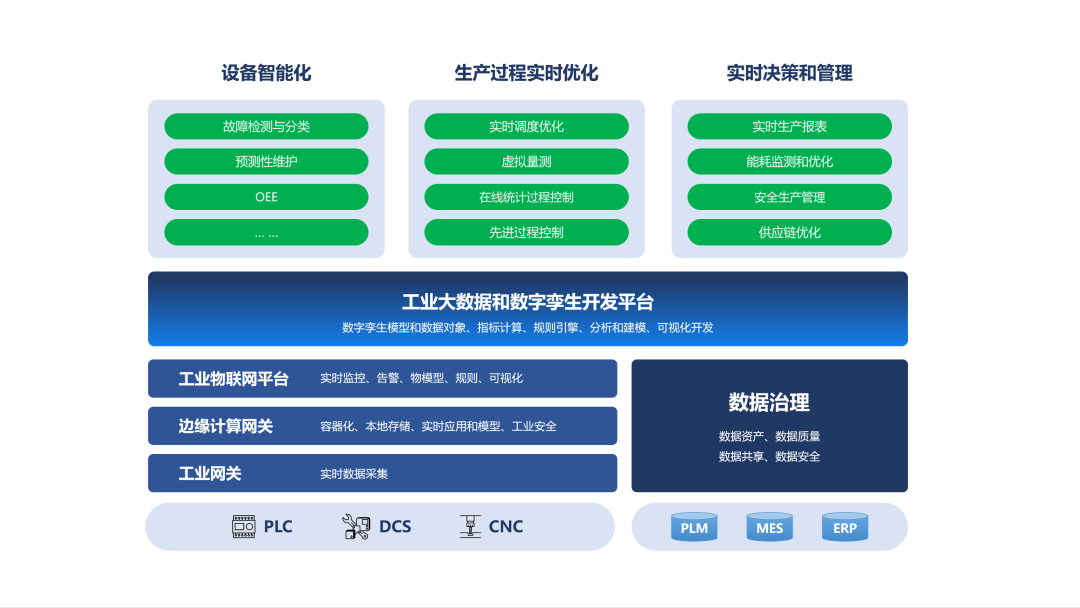The image size is (1080, 608).
Task: Click the 实时调度优化 pill
Action: coord(526,127)
